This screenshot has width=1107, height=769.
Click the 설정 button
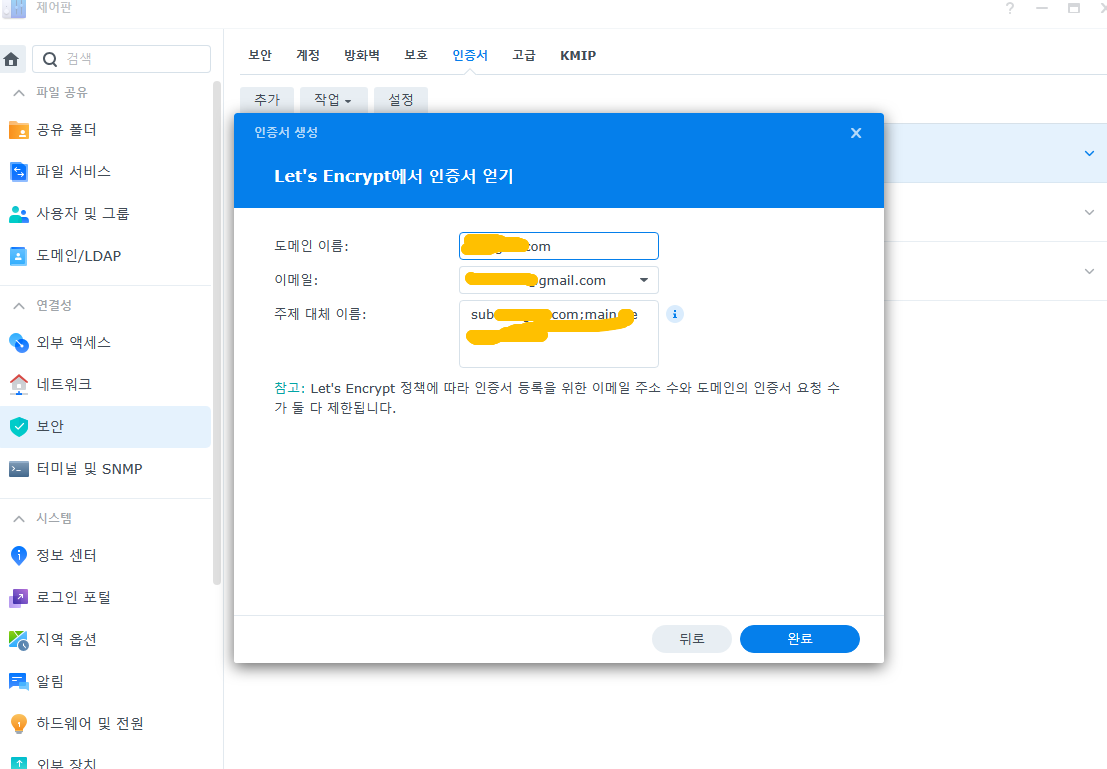click(x=400, y=100)
